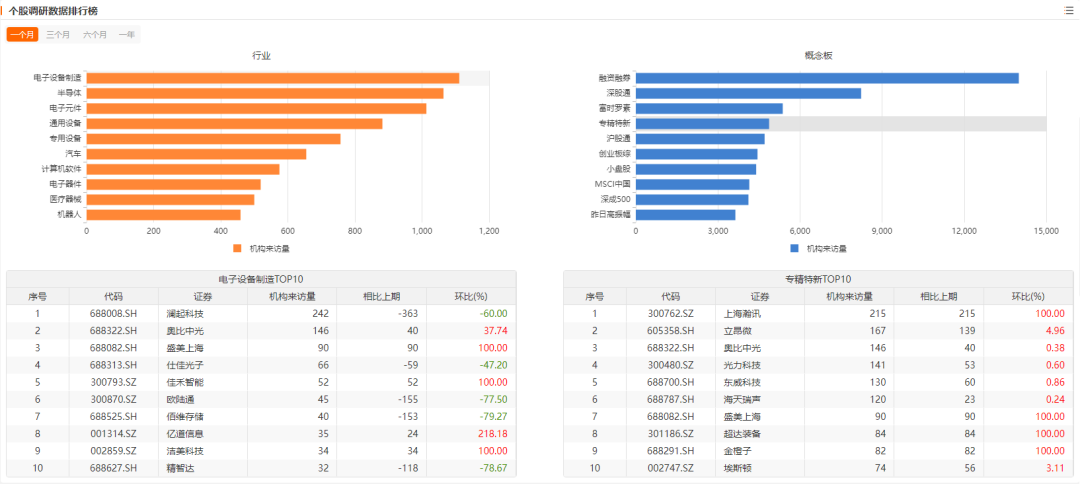Select the 医疗器械 industry bar

click(x=170, y=199)
